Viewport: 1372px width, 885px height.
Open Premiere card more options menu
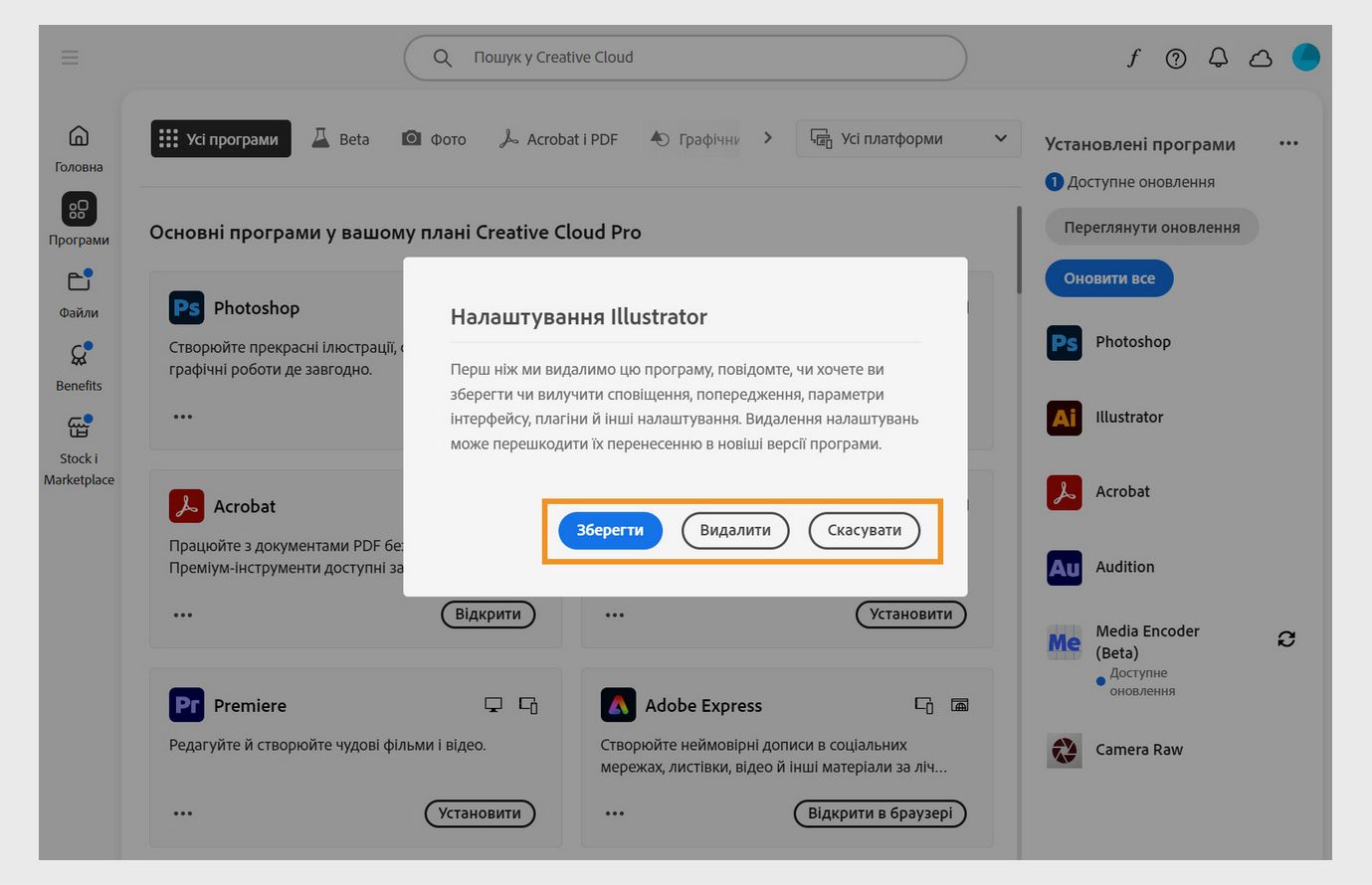tap(183, 813)
